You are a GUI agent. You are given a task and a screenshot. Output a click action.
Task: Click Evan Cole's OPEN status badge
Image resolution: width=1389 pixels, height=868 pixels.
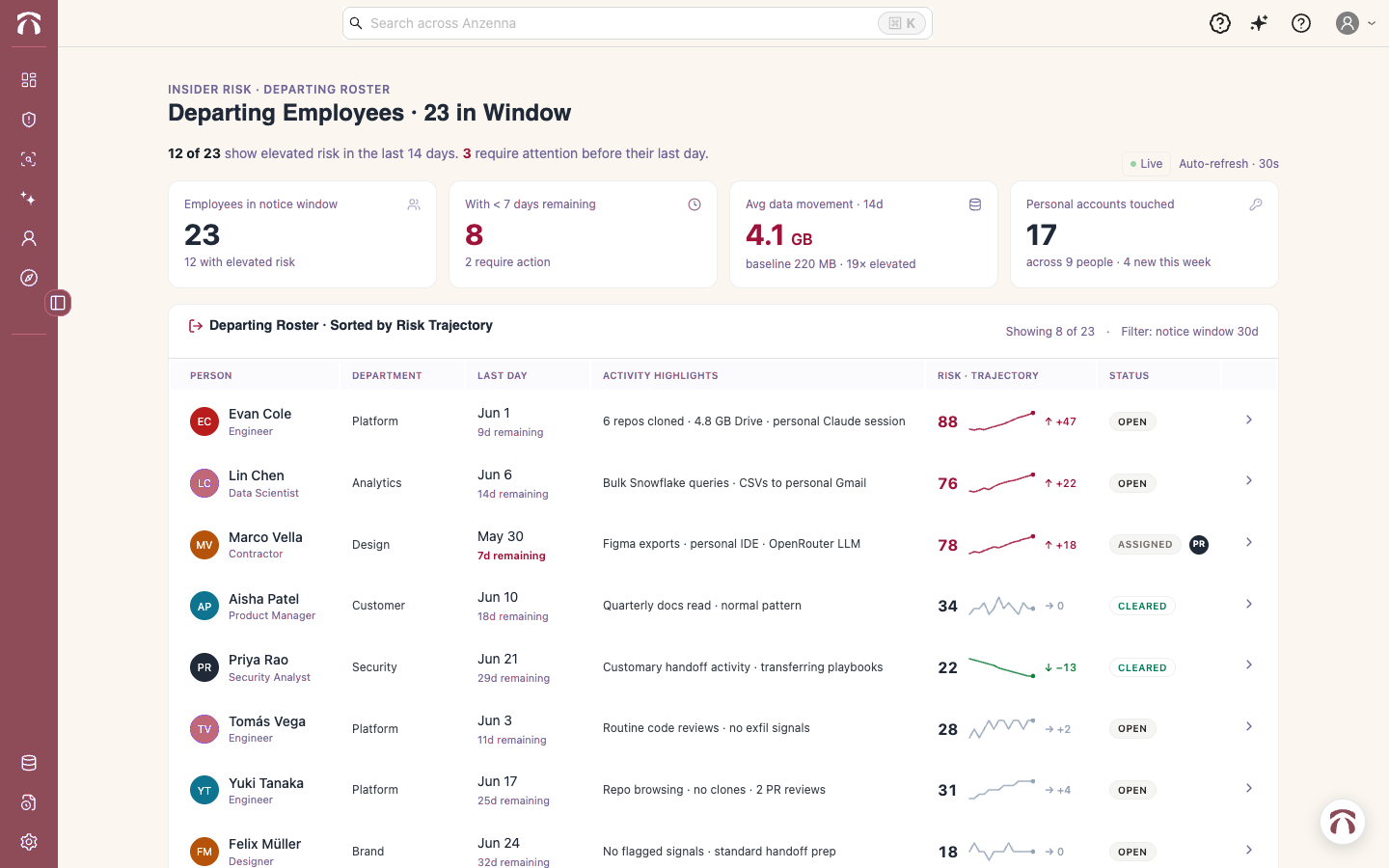tap(1132, 421)
